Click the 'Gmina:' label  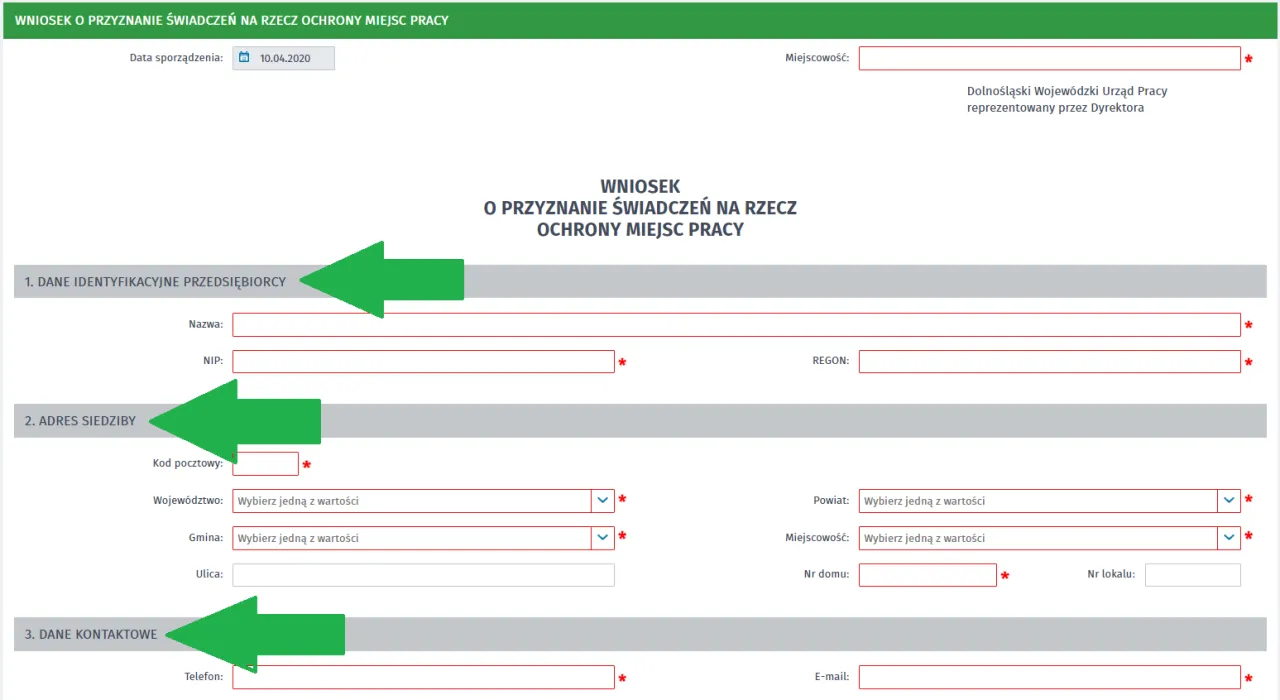point(204,538)
